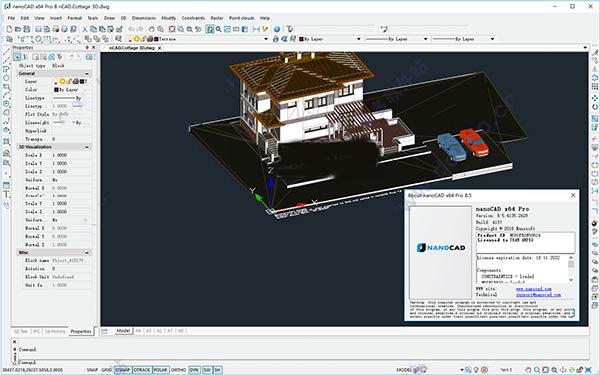
Task: Click the Zoom window red-frame icon
Action: [x=172, y=29]
